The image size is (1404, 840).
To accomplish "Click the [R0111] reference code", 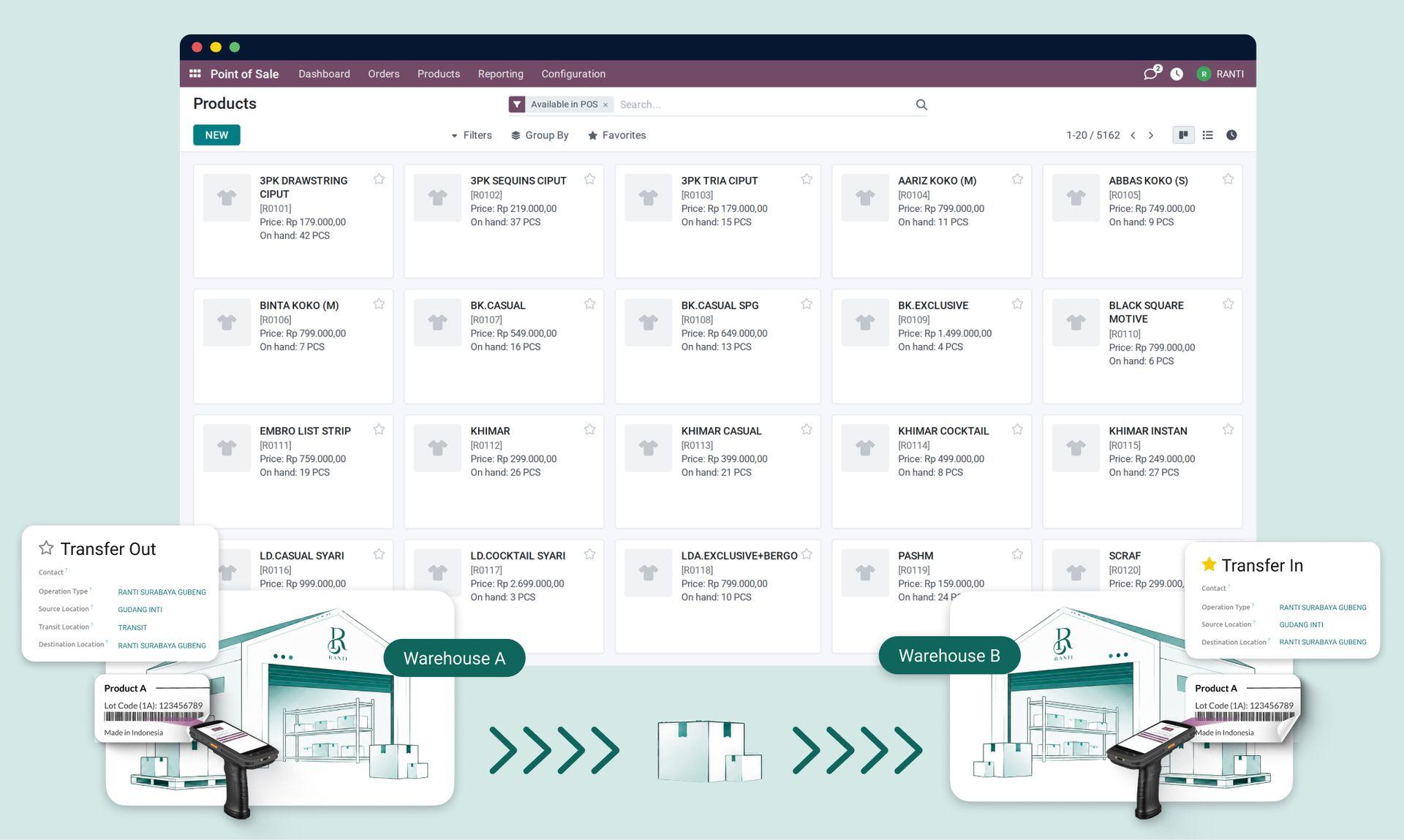I will 276,445.
